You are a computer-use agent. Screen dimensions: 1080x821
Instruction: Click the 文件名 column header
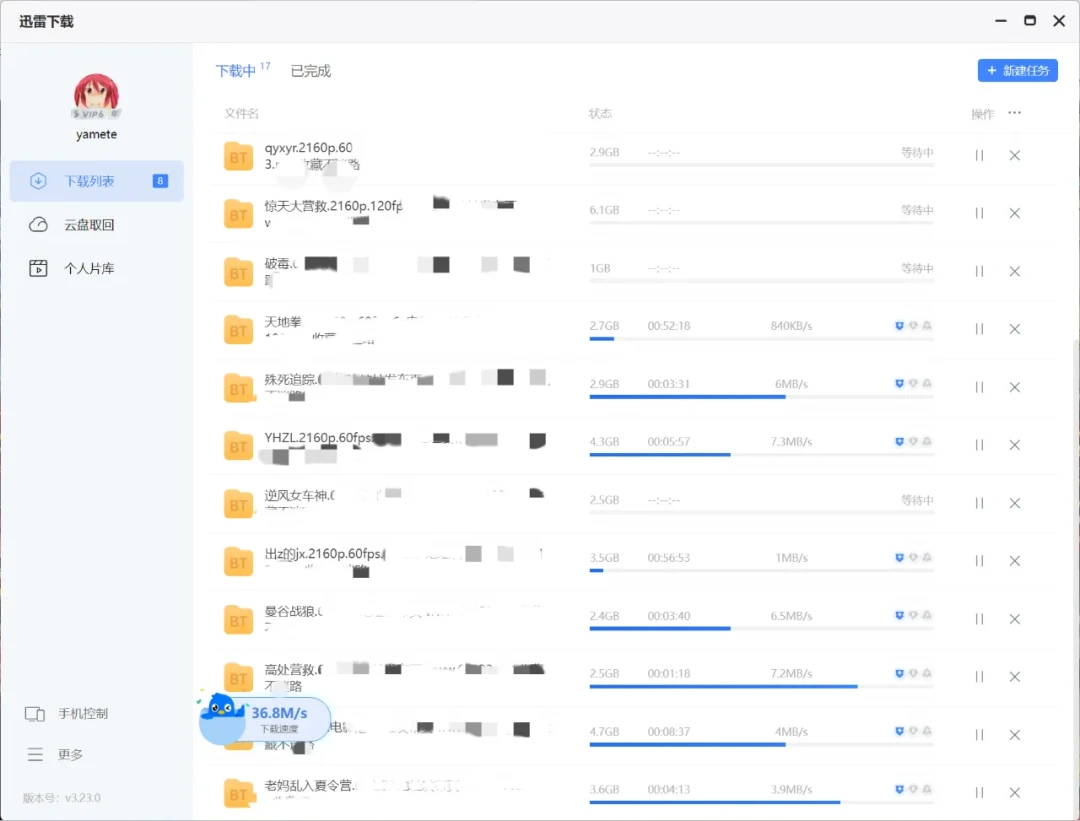click(x=242, y=114)
